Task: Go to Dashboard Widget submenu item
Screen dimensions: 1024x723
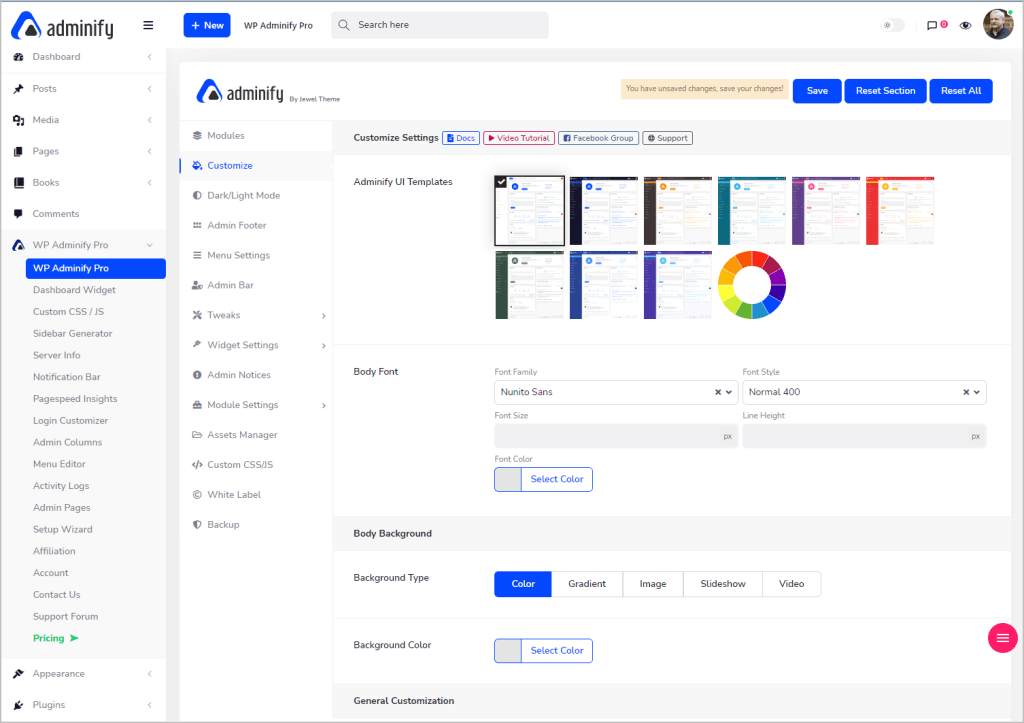Action: (74, 290)
